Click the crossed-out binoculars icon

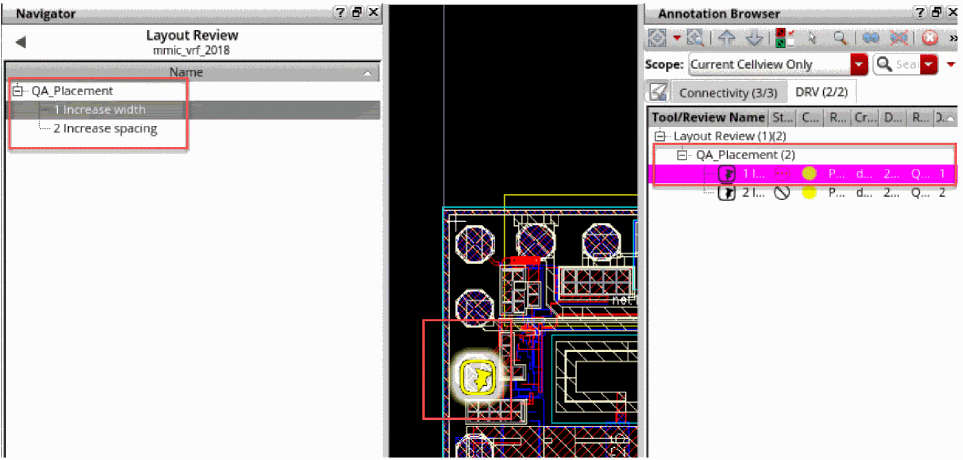tap(899, 38)
